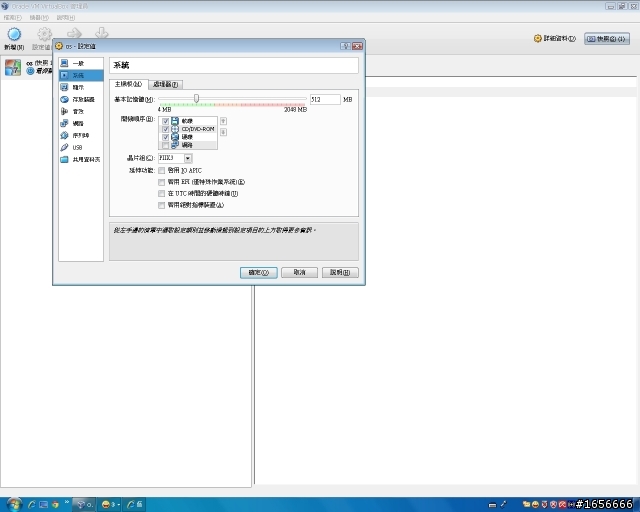This screenshot has height=512, width=640.
Task: Click the Details (詳細資料) button
Action: click(x=555, y=38)
